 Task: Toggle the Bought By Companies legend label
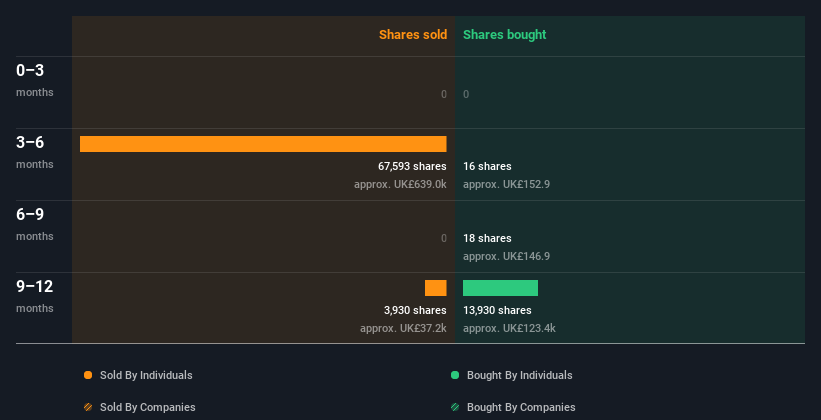[x=521, y=407]
